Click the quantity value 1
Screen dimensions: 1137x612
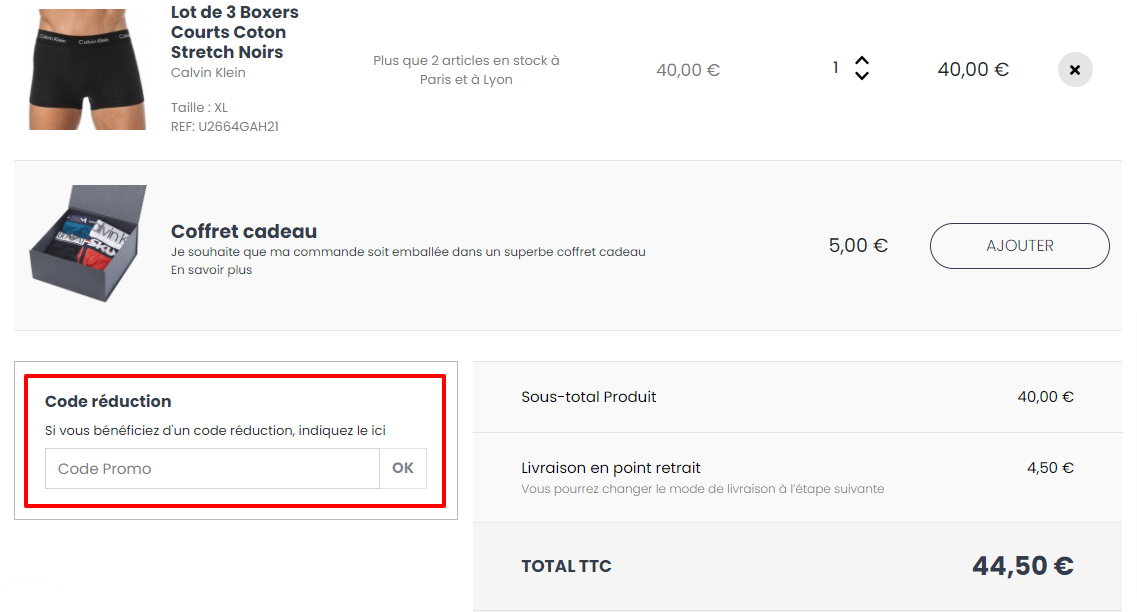click(x=836, y=68)
